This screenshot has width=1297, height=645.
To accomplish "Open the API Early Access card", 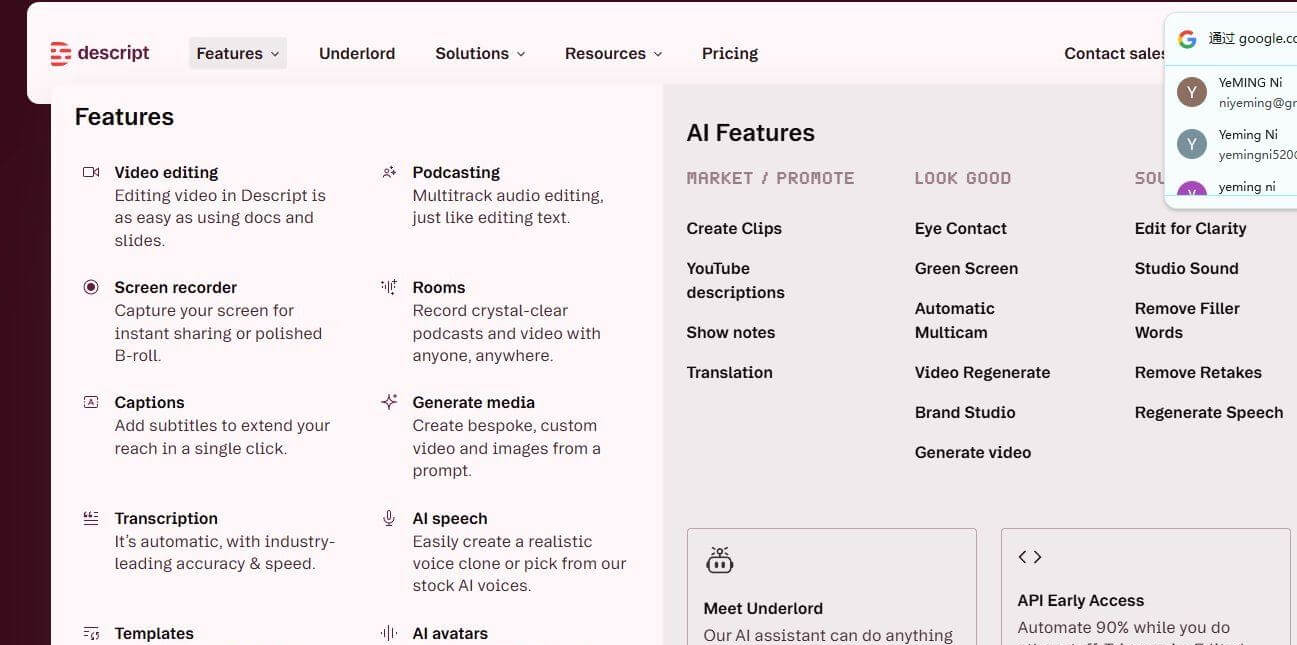I will pos(1146,587).
